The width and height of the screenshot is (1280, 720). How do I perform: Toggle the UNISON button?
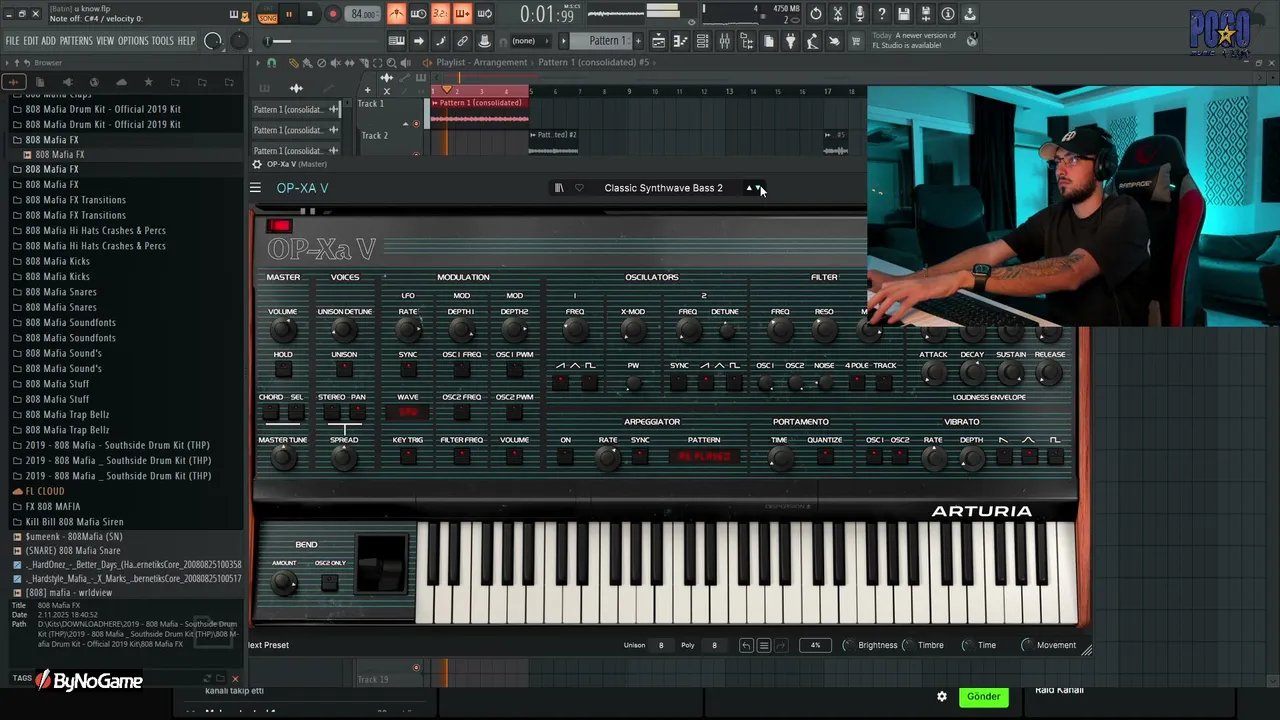point(344,370)
